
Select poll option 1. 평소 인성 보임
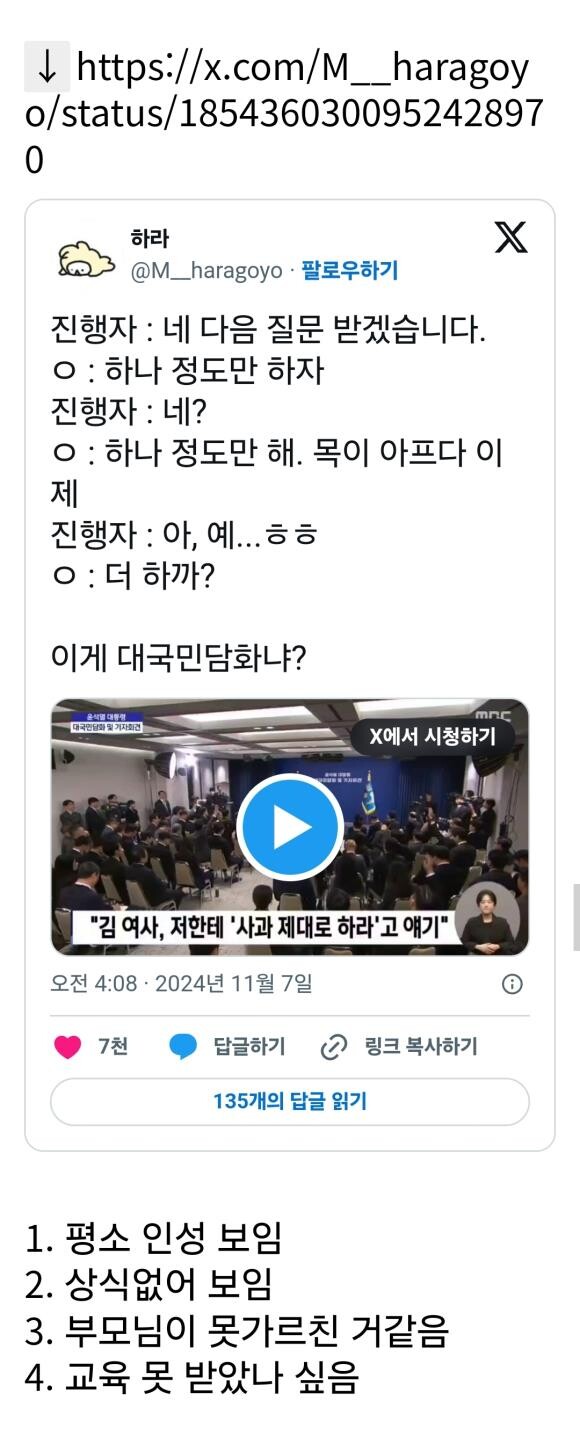[153, 1238]
